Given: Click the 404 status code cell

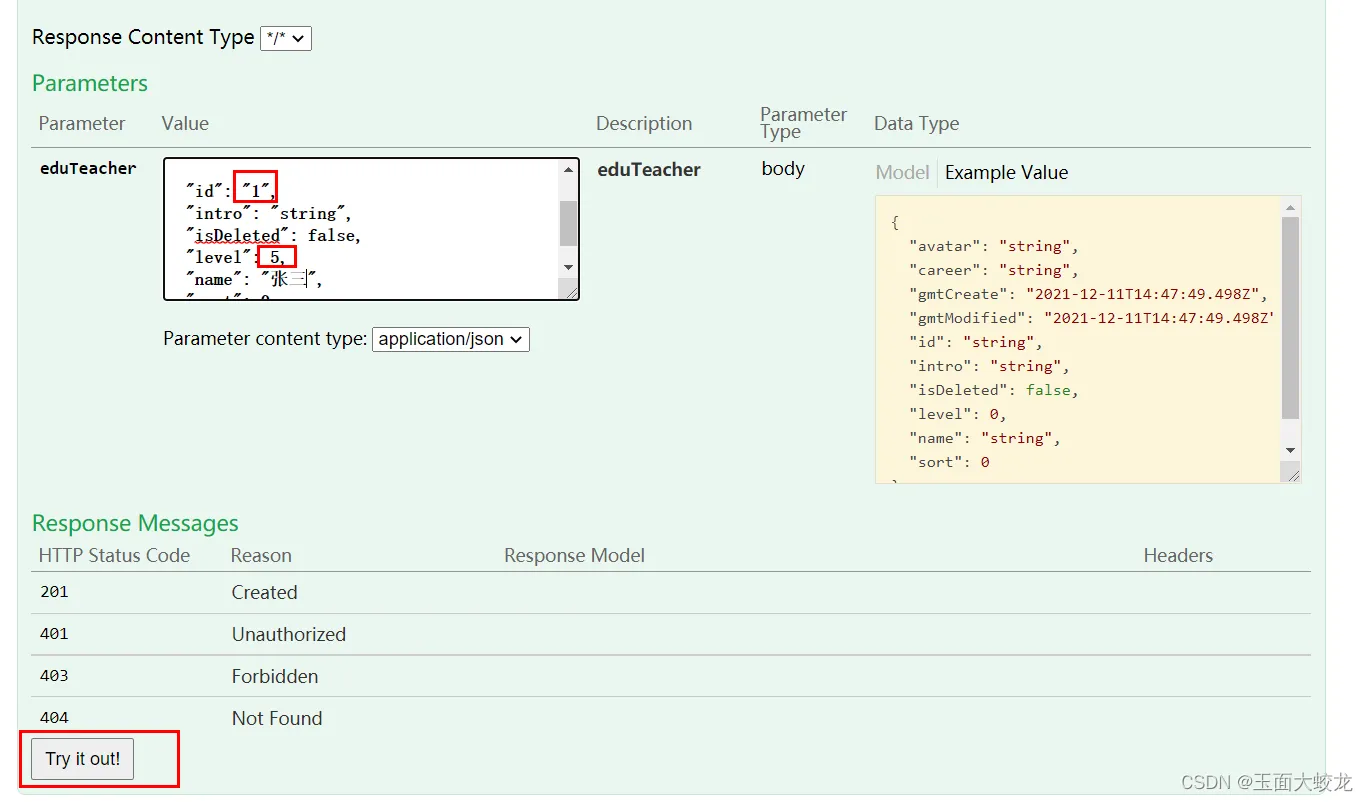Looking at the screenshot, I should click(x=54, y=718).
